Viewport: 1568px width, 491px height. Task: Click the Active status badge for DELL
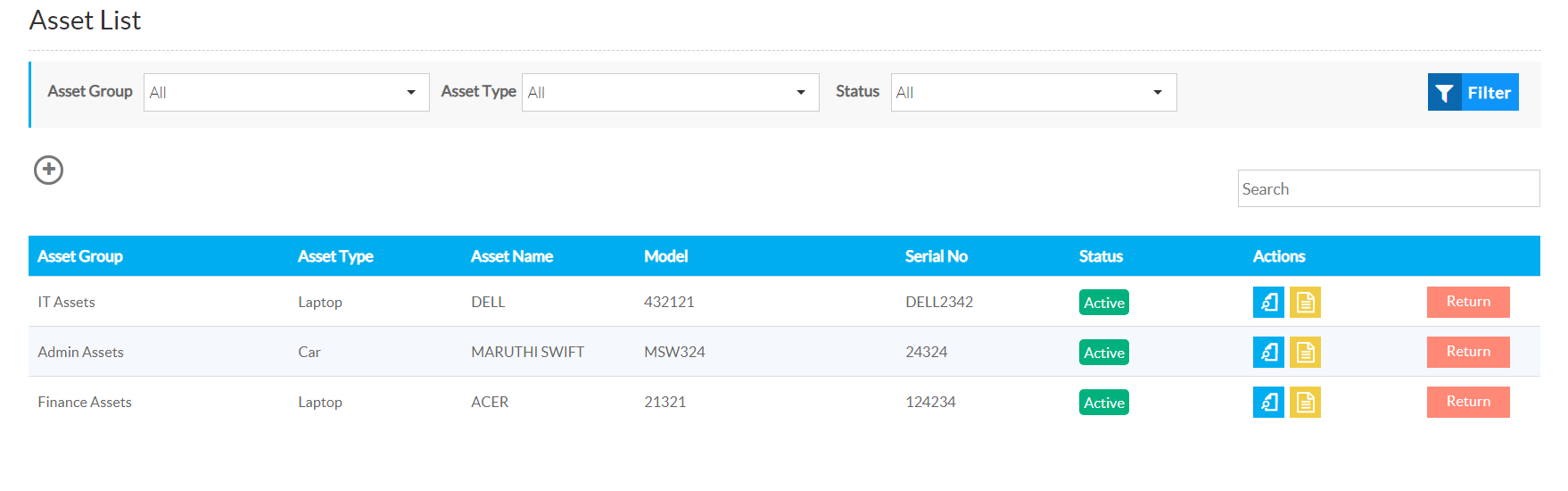pyautogui.click(x=1104, y=303)
